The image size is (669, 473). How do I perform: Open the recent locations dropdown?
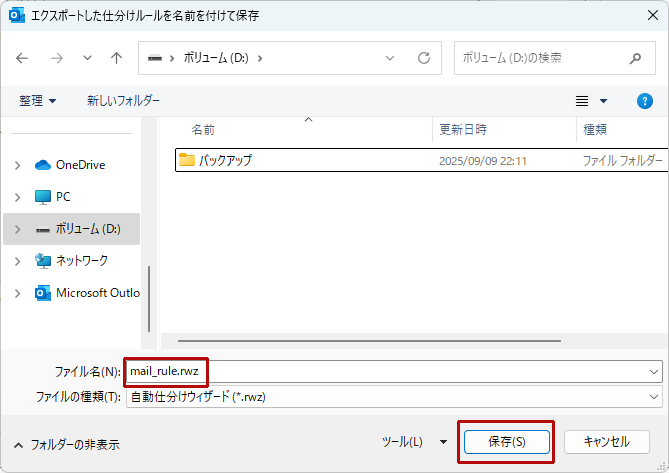coord(87,58)
